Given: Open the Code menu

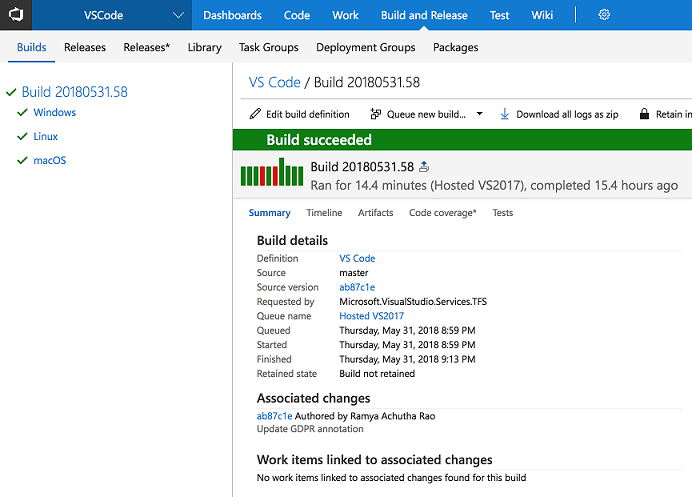Looking at the screenshot, I should tap(297, 15).
